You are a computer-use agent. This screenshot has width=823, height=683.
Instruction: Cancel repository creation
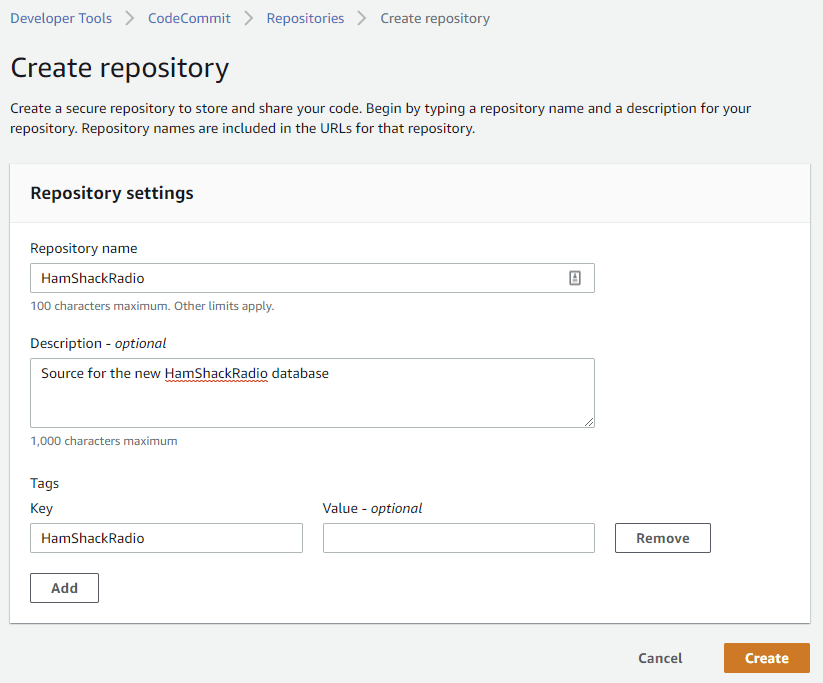click(660, 658)
